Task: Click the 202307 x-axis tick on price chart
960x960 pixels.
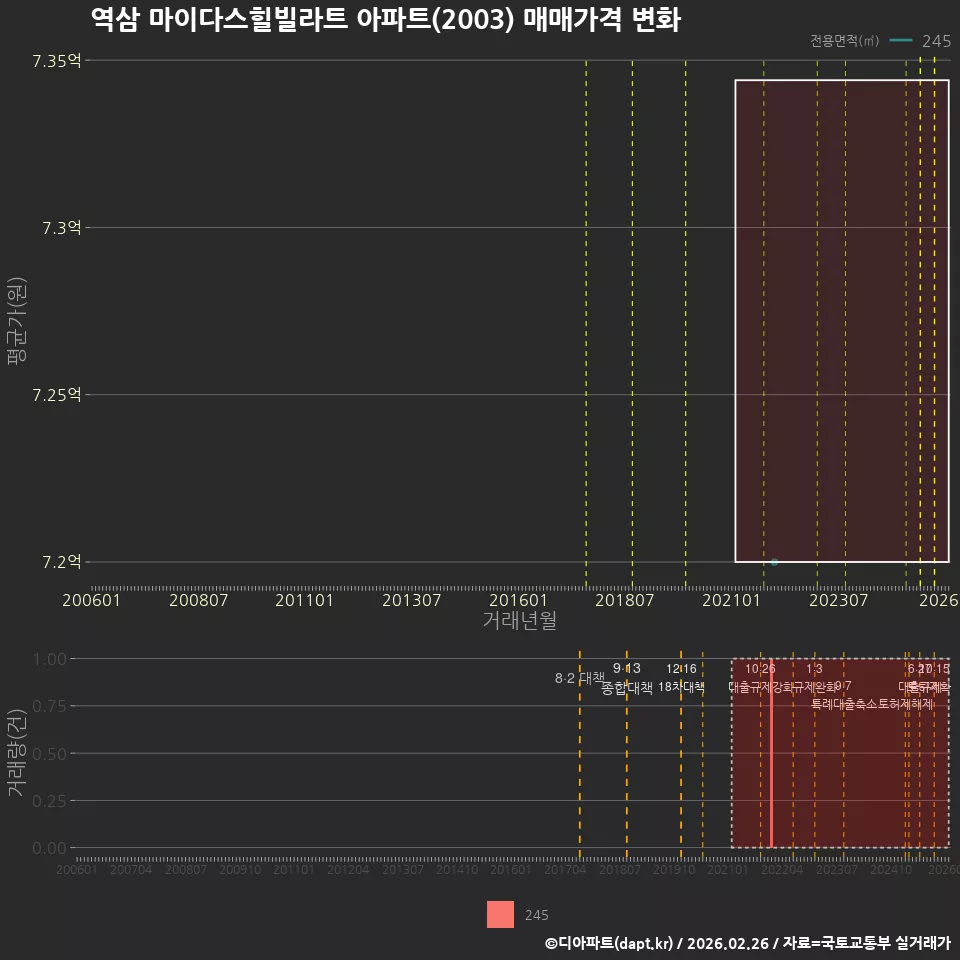Action: pyautogui.click(x=838, y=600)
